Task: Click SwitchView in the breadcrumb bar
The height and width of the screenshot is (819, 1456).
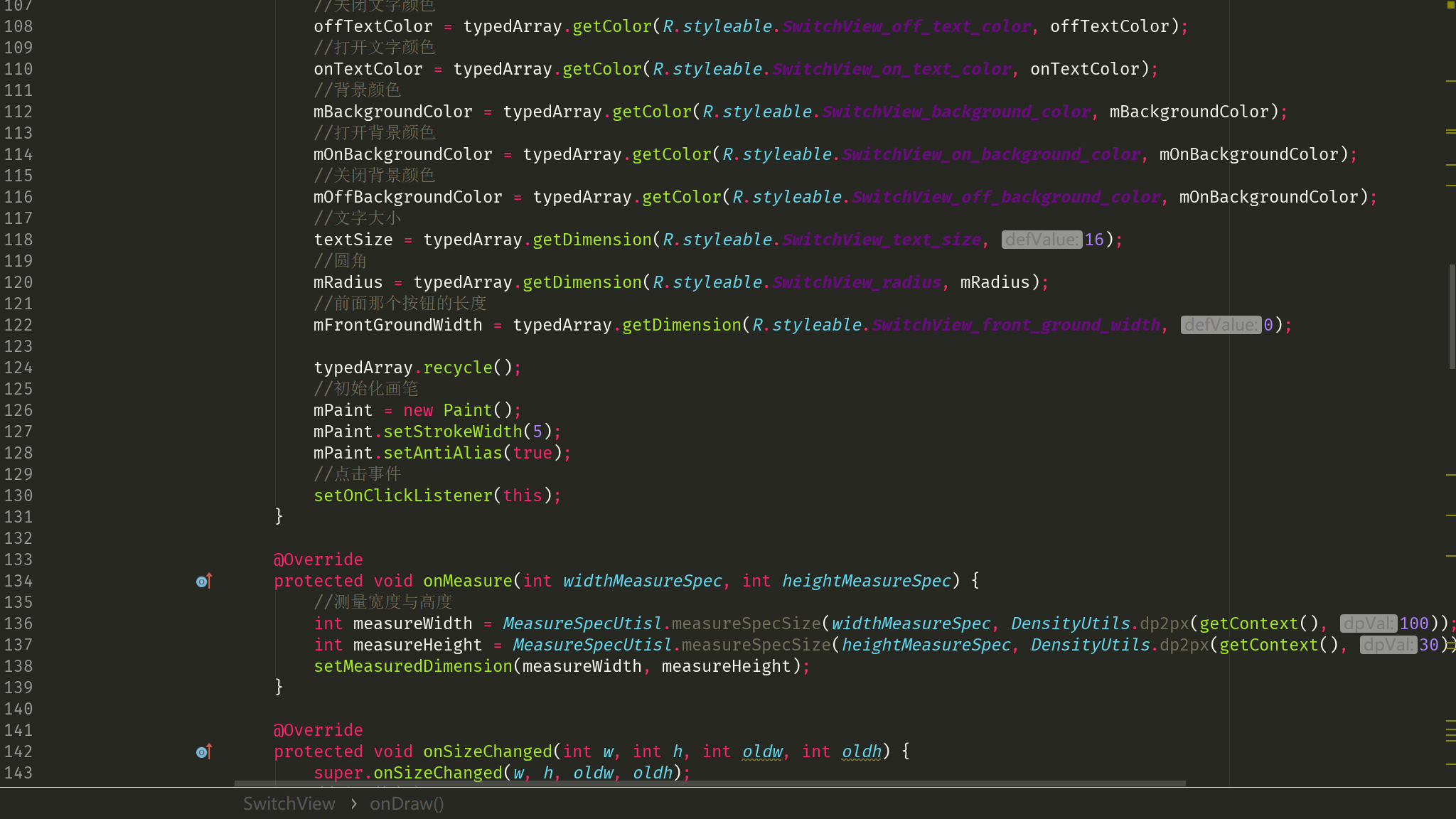Action: [289, 804]
